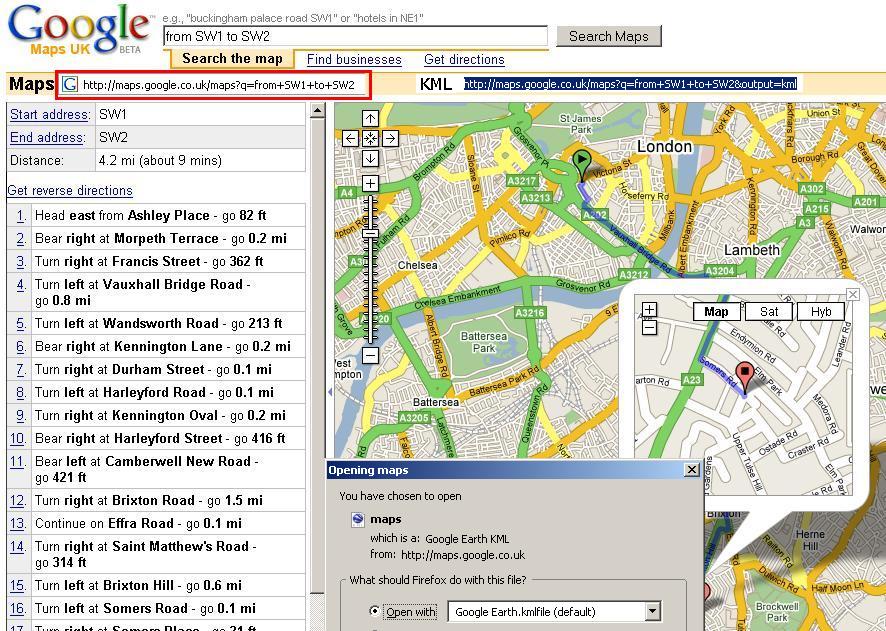The width and height of the screenshot is (886, 631).
Task: Zoom in on the popup mini map
Action: (649, 310)
